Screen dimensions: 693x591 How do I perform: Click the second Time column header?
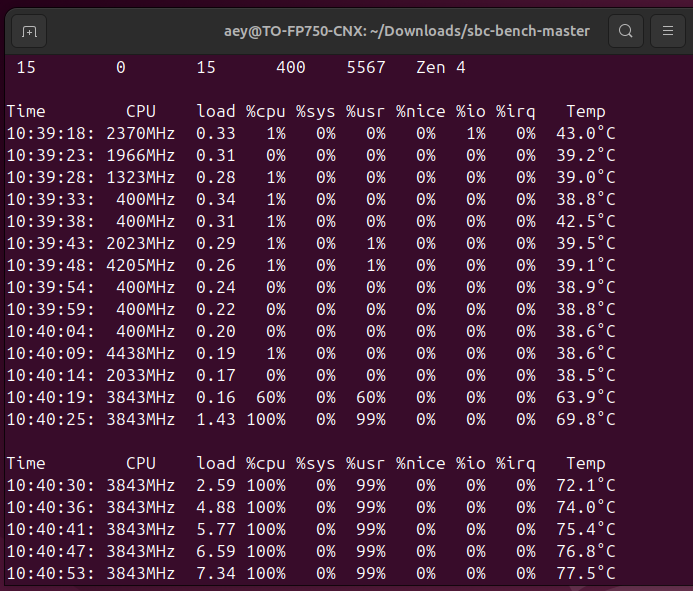[26, 463]
